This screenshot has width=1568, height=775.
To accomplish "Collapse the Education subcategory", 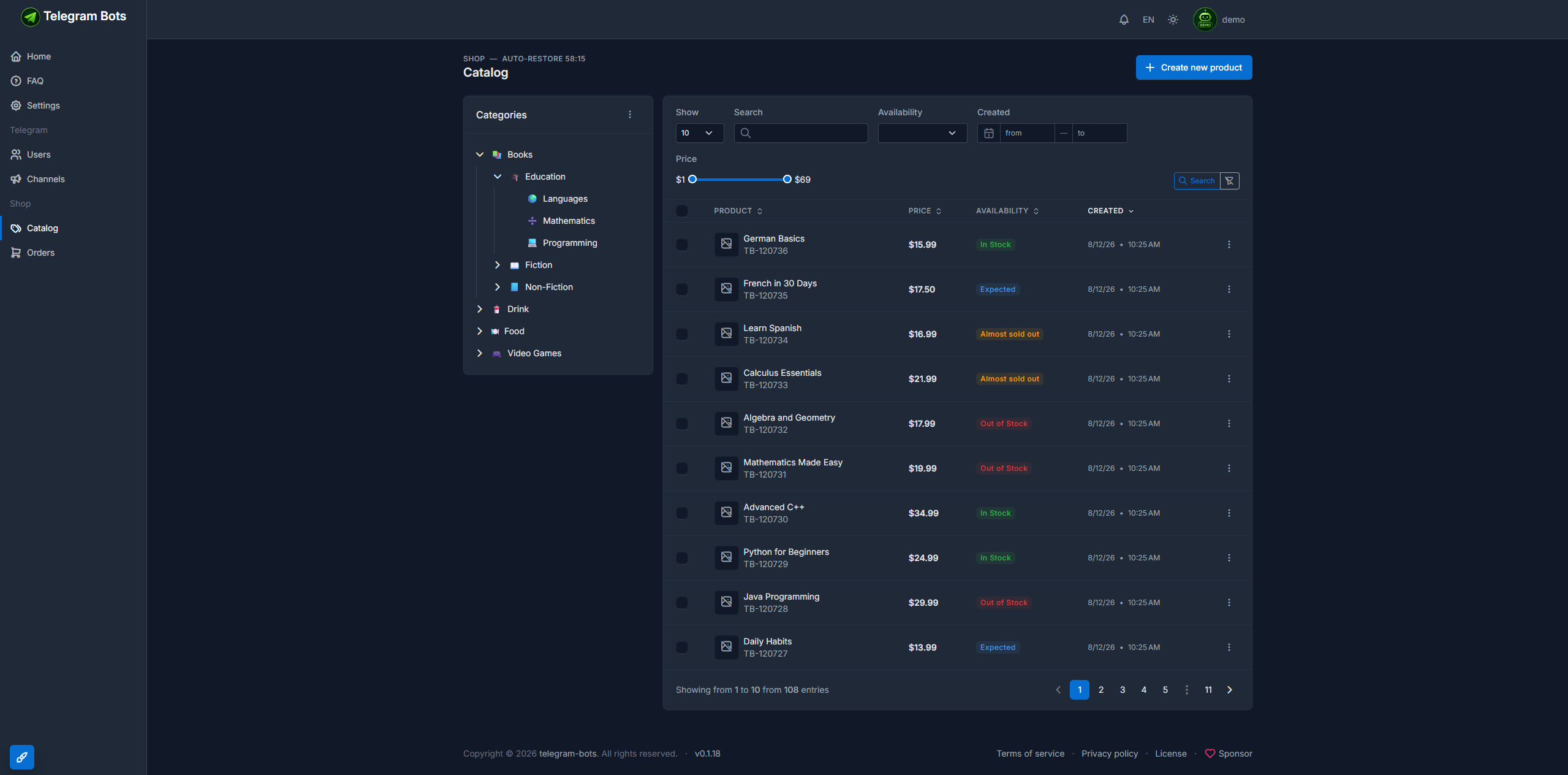I will [x=498, y=177].
